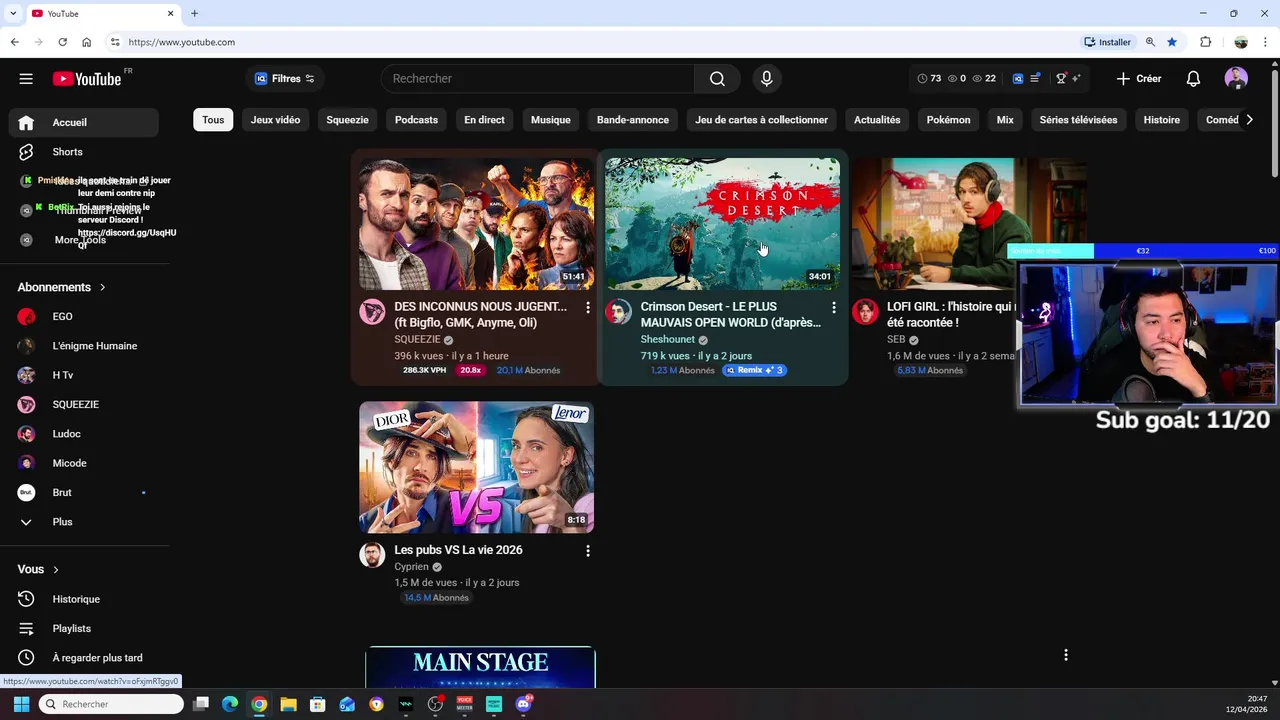Open Microsoft Edge from the taskbar
Screen dimensions: 1280x720
[x=230, y=704]
